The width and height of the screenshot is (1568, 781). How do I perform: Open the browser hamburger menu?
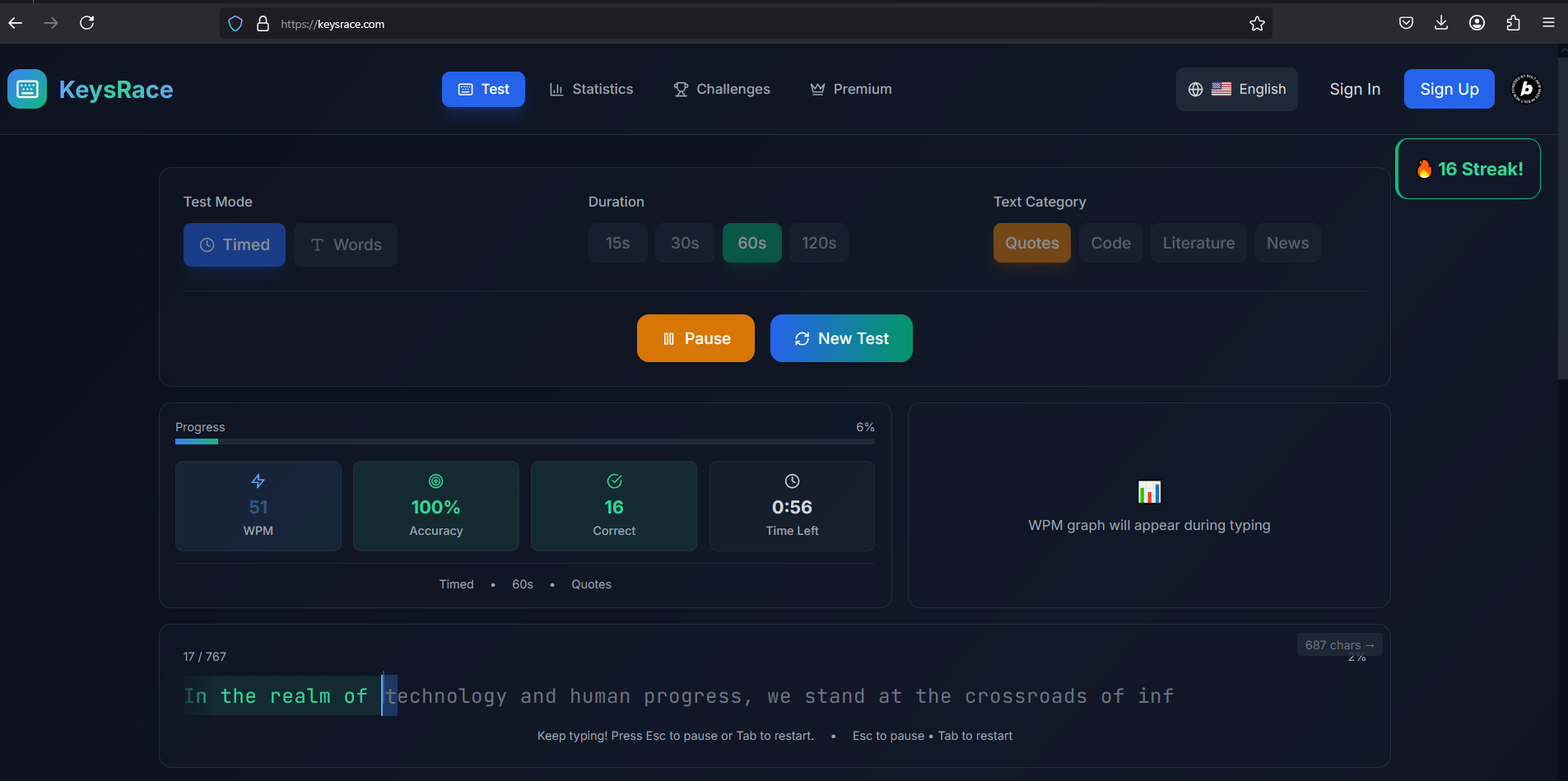pyautogui.click(x=1548, y=23)
